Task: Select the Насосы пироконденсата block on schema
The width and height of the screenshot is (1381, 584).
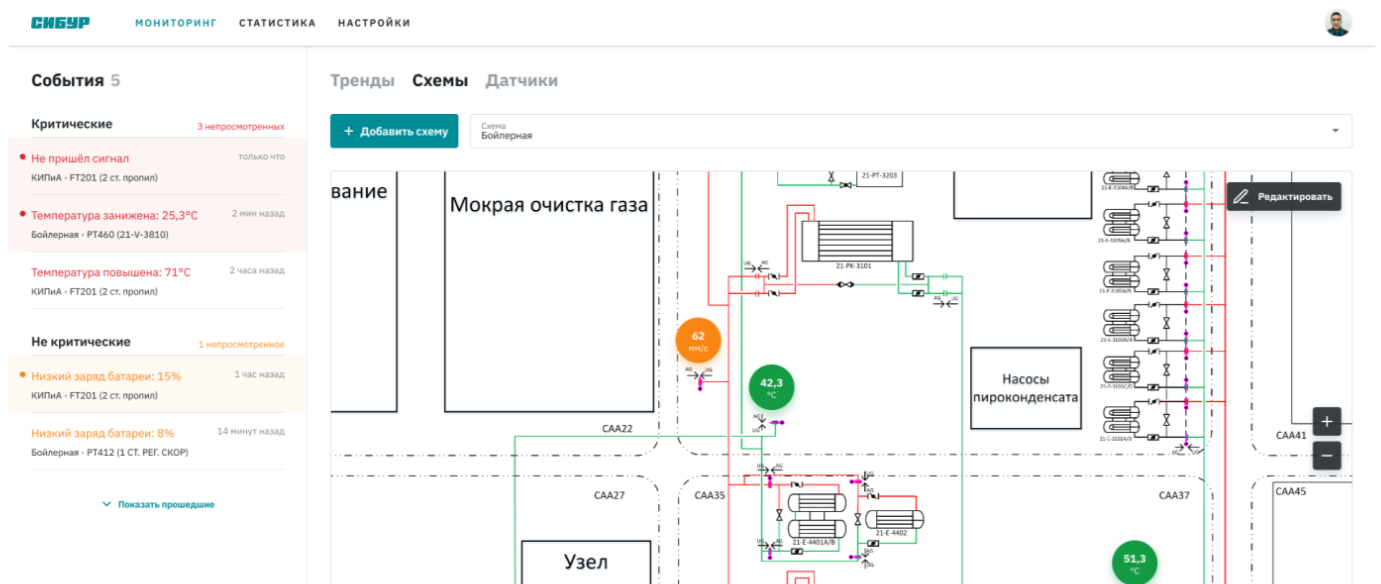Action: coord(1026,387)
